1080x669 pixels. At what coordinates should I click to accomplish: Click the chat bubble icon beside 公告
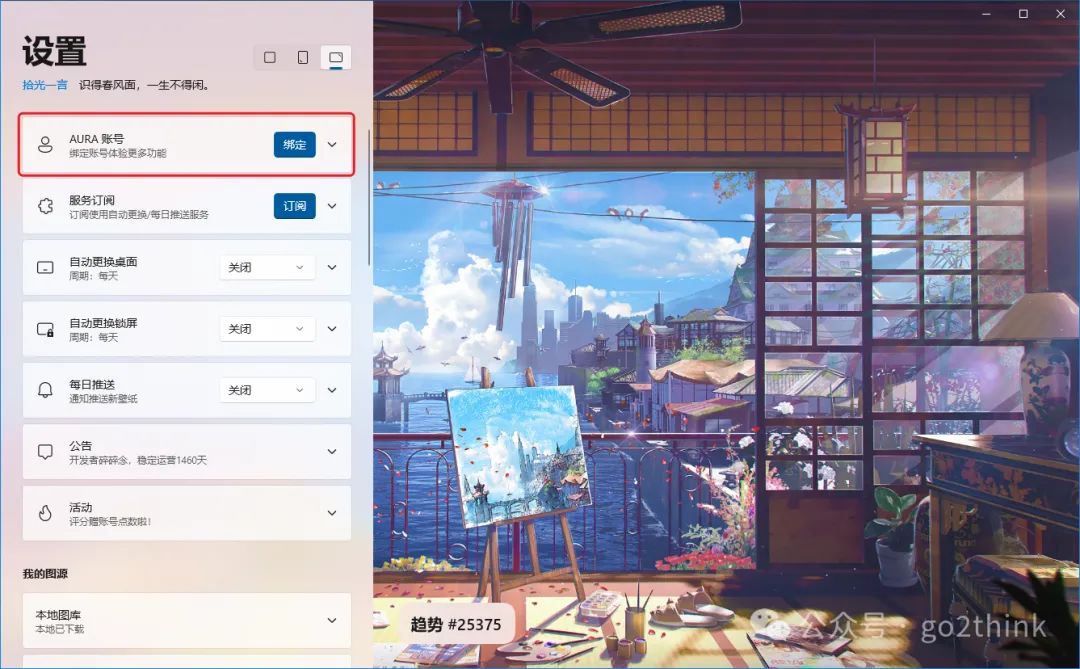pos(45,452)
